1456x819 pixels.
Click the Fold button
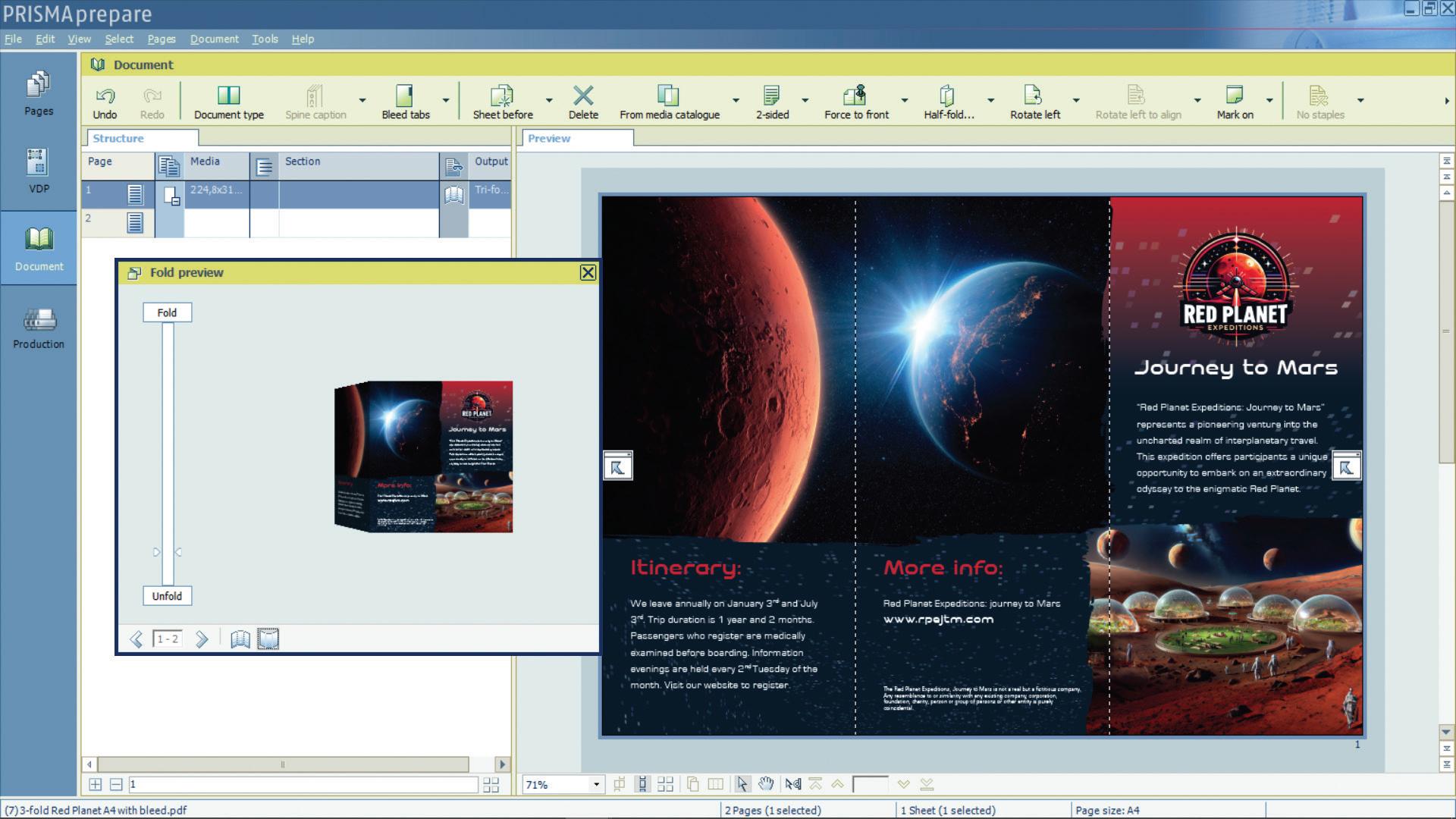(x=167, y=312)
